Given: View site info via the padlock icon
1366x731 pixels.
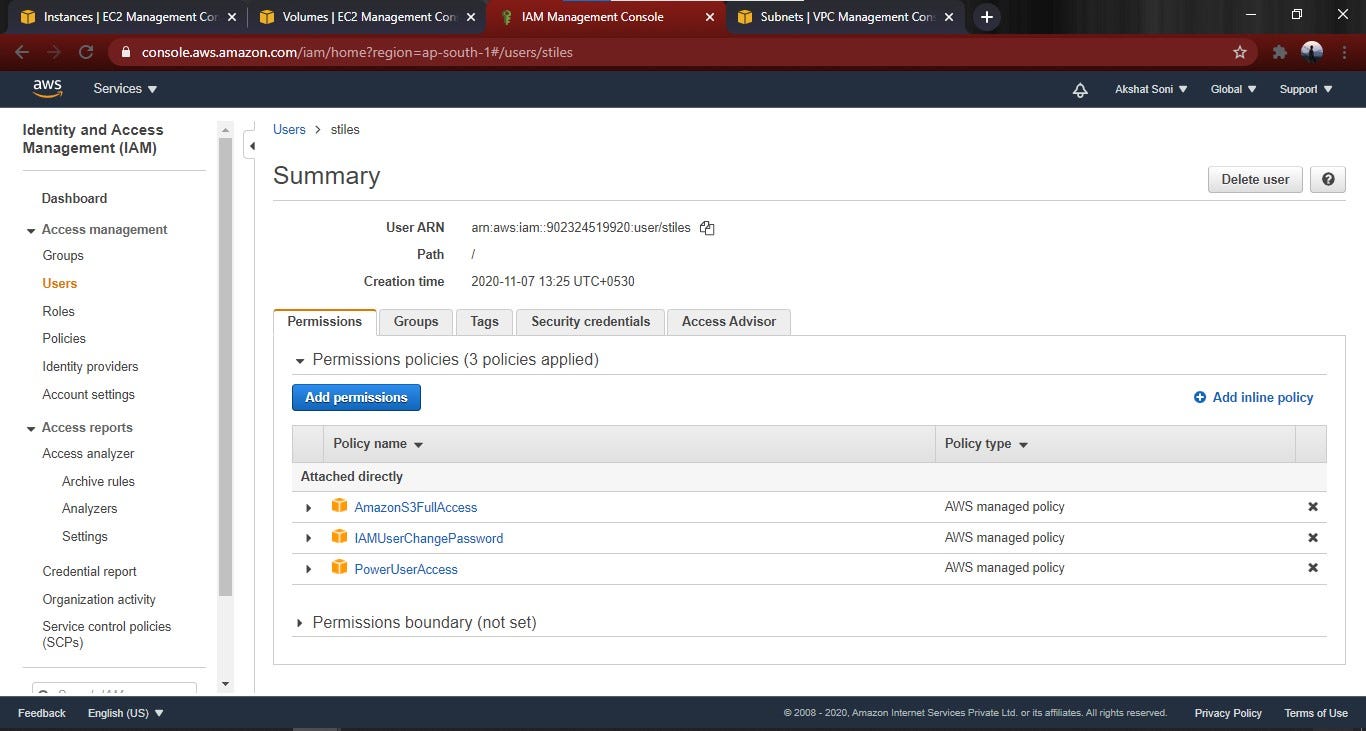Looking at the screenshot, I should pyautogui.click(x=125, y=52).
